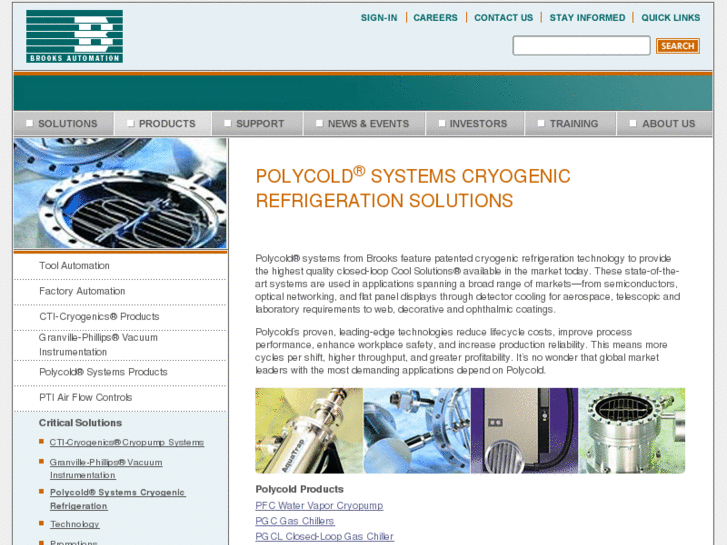Viewport: 727px width, 545px height.
Task: Click the Polycold Products subheading
Action: (300, 489)
